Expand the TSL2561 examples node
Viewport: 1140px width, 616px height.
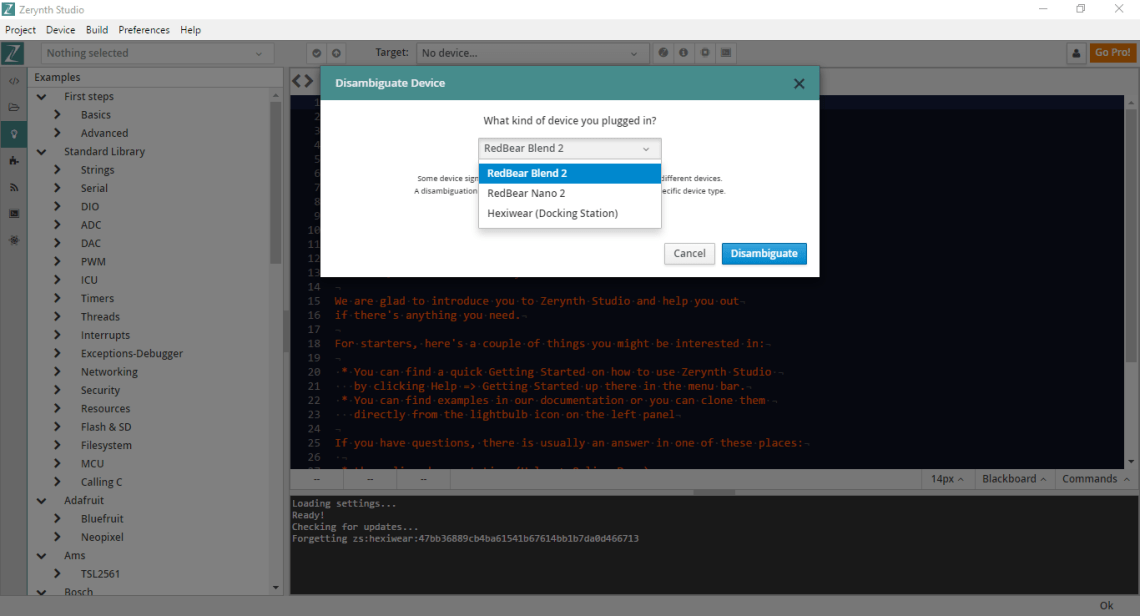click(x=57, y=574)
